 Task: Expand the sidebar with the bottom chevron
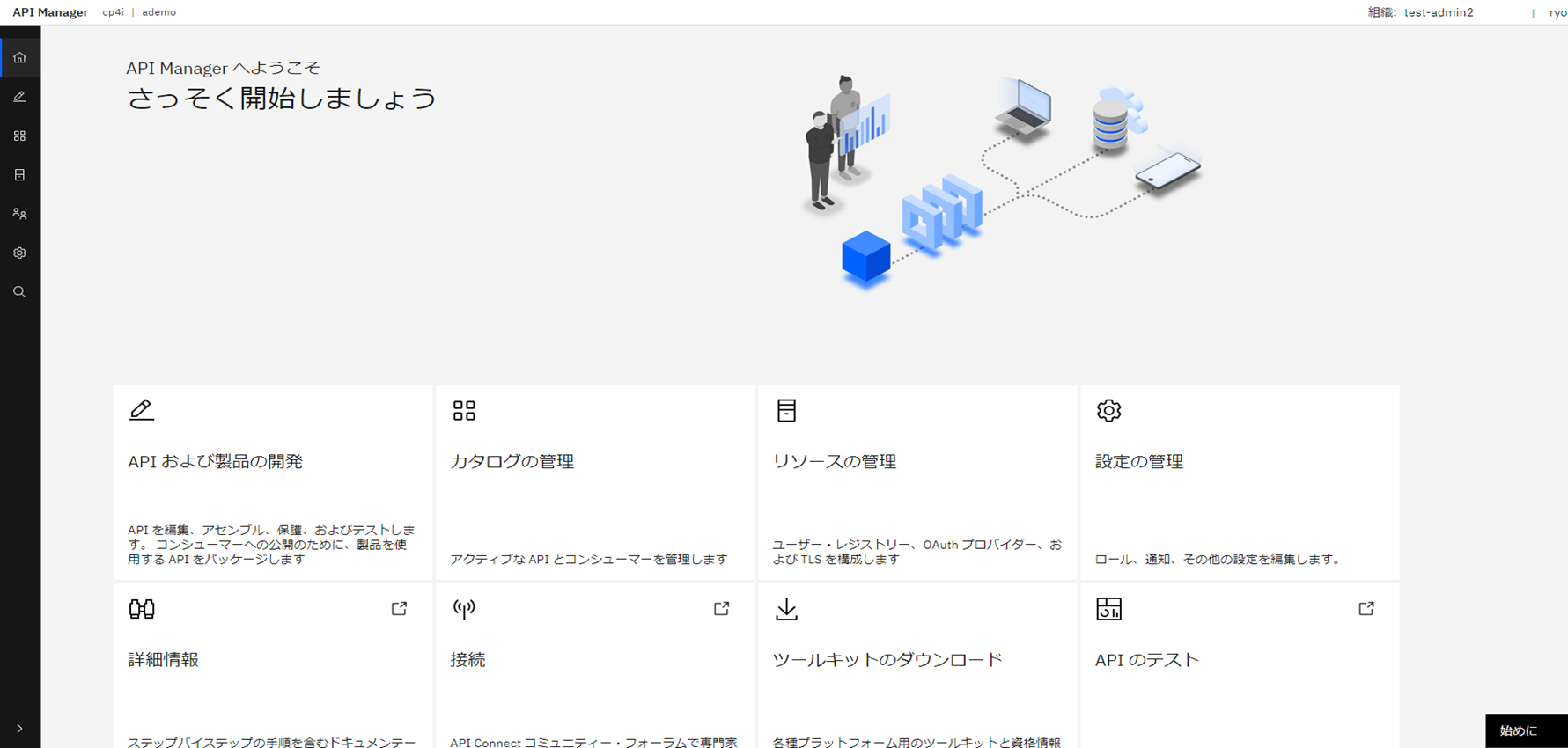coord(19,729)
